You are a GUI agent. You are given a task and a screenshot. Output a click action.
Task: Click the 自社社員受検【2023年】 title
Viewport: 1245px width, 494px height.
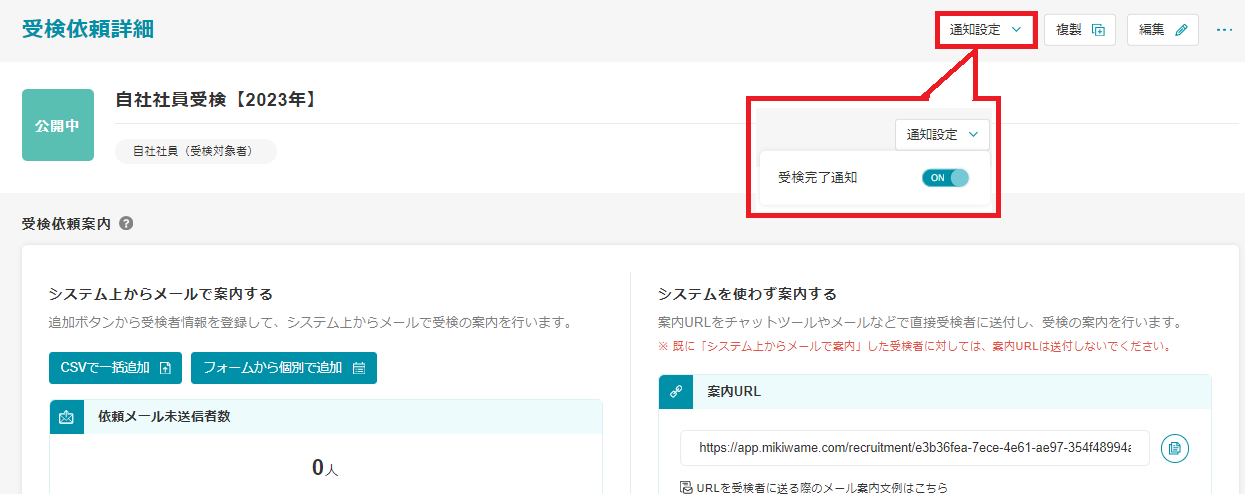pos(217,99)
